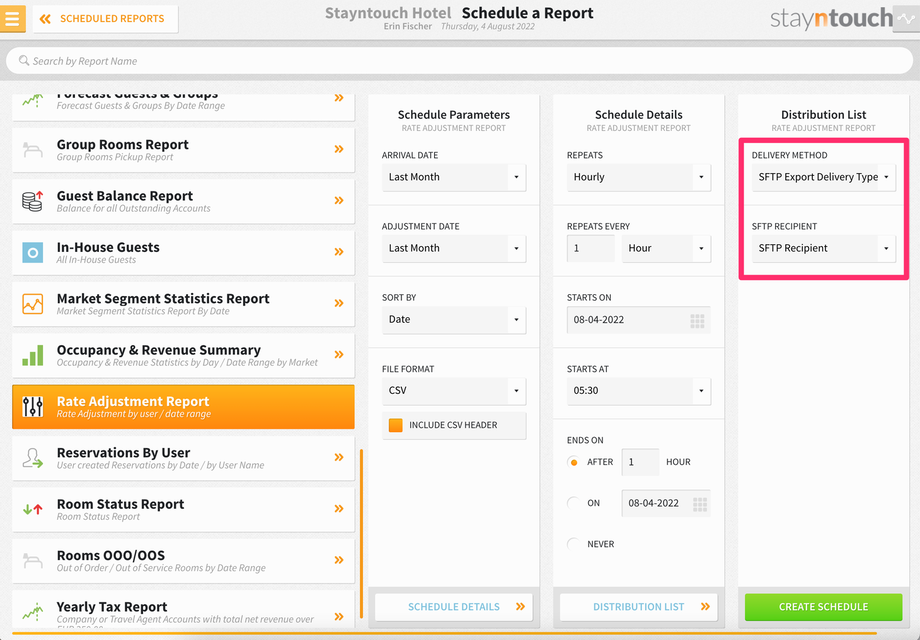
Task: Open Market Segment Statistics Report chevron
Action: pos(339,303)
